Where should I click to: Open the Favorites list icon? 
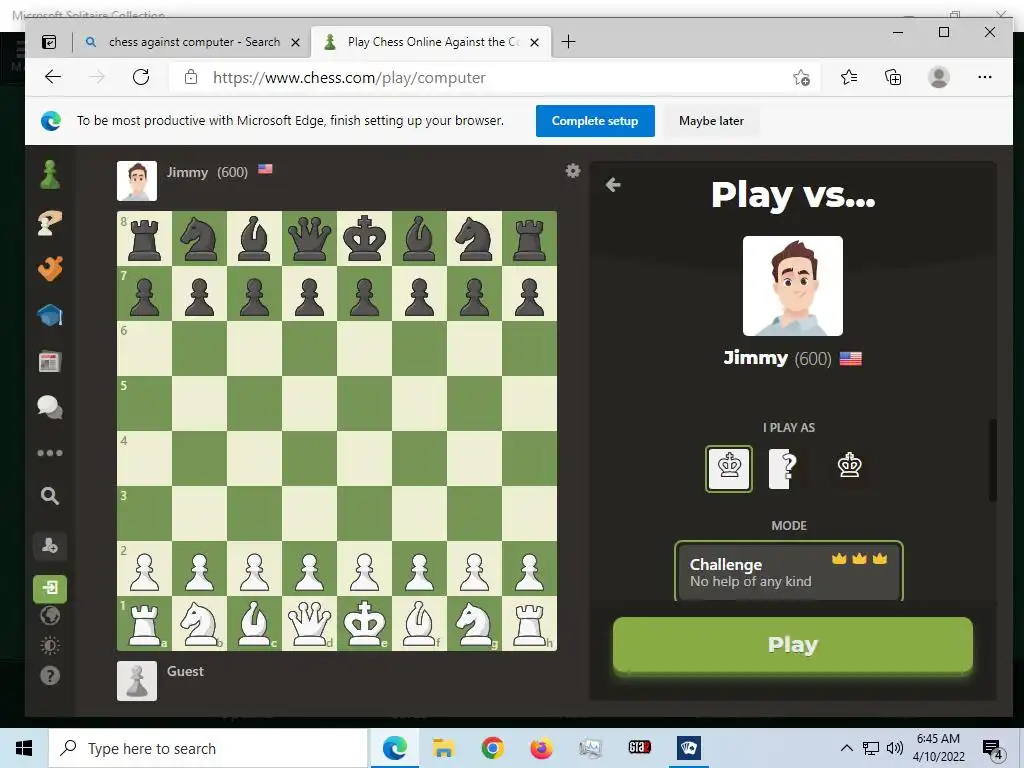[848, 78]
